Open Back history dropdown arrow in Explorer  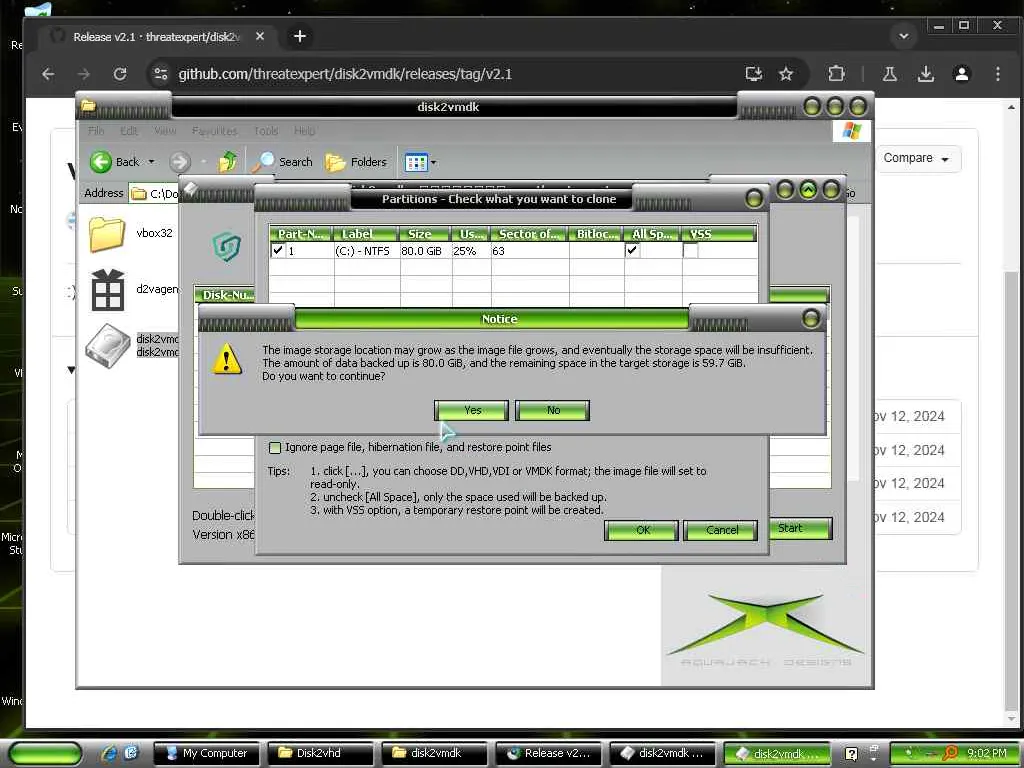coord(152,162)
